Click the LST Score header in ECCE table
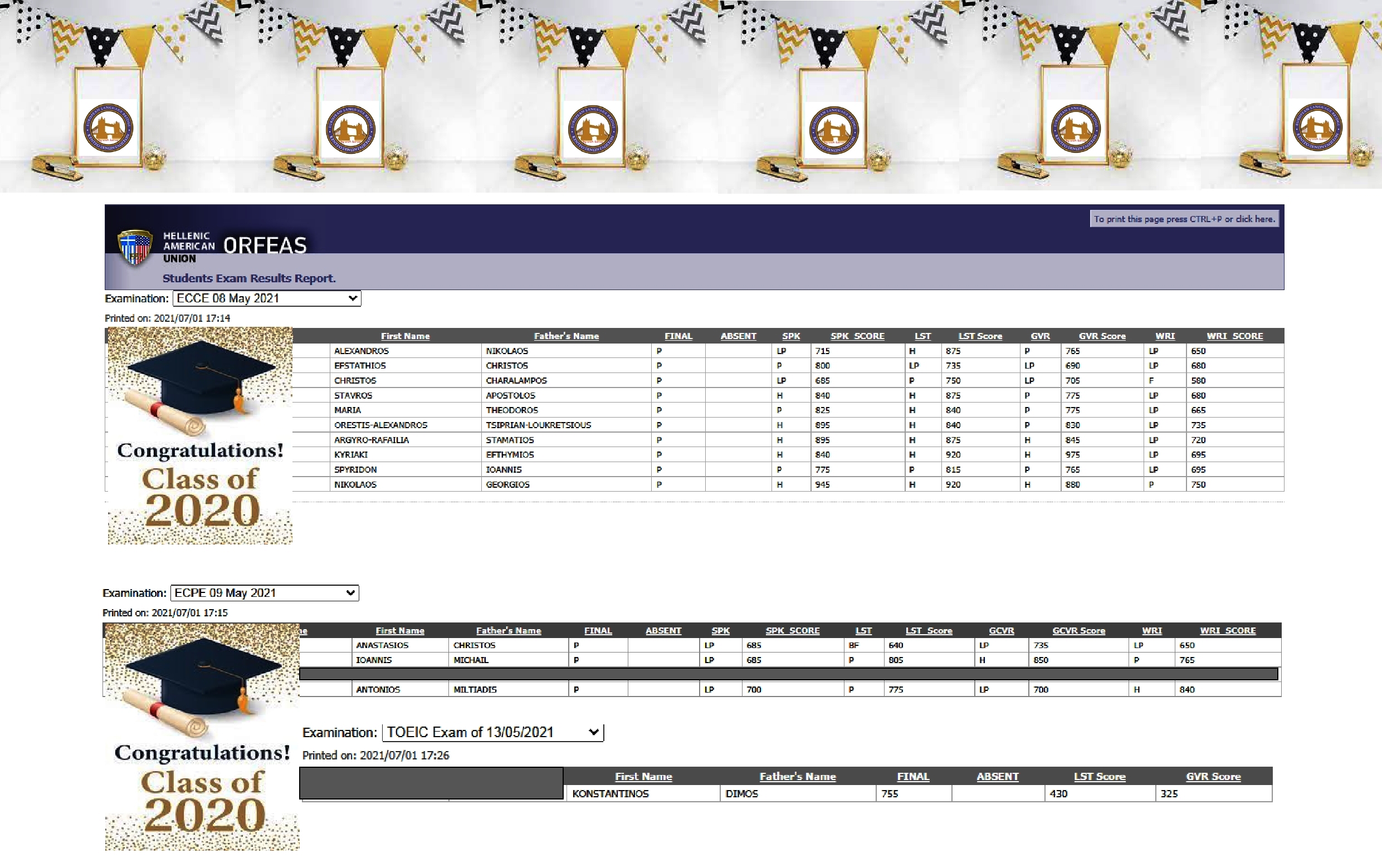Viewport: 1382px width, 868px height. (980, 336)
